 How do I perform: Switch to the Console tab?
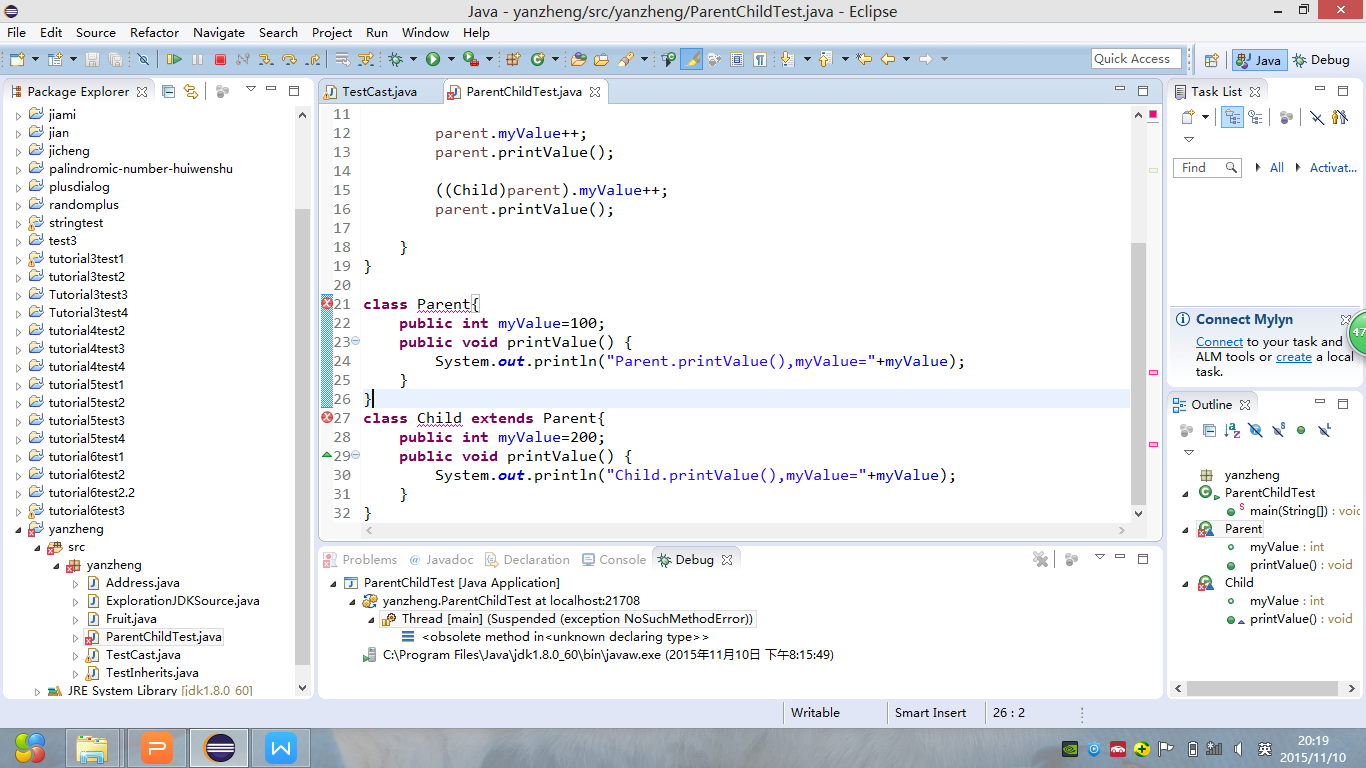tap(612, 560)
